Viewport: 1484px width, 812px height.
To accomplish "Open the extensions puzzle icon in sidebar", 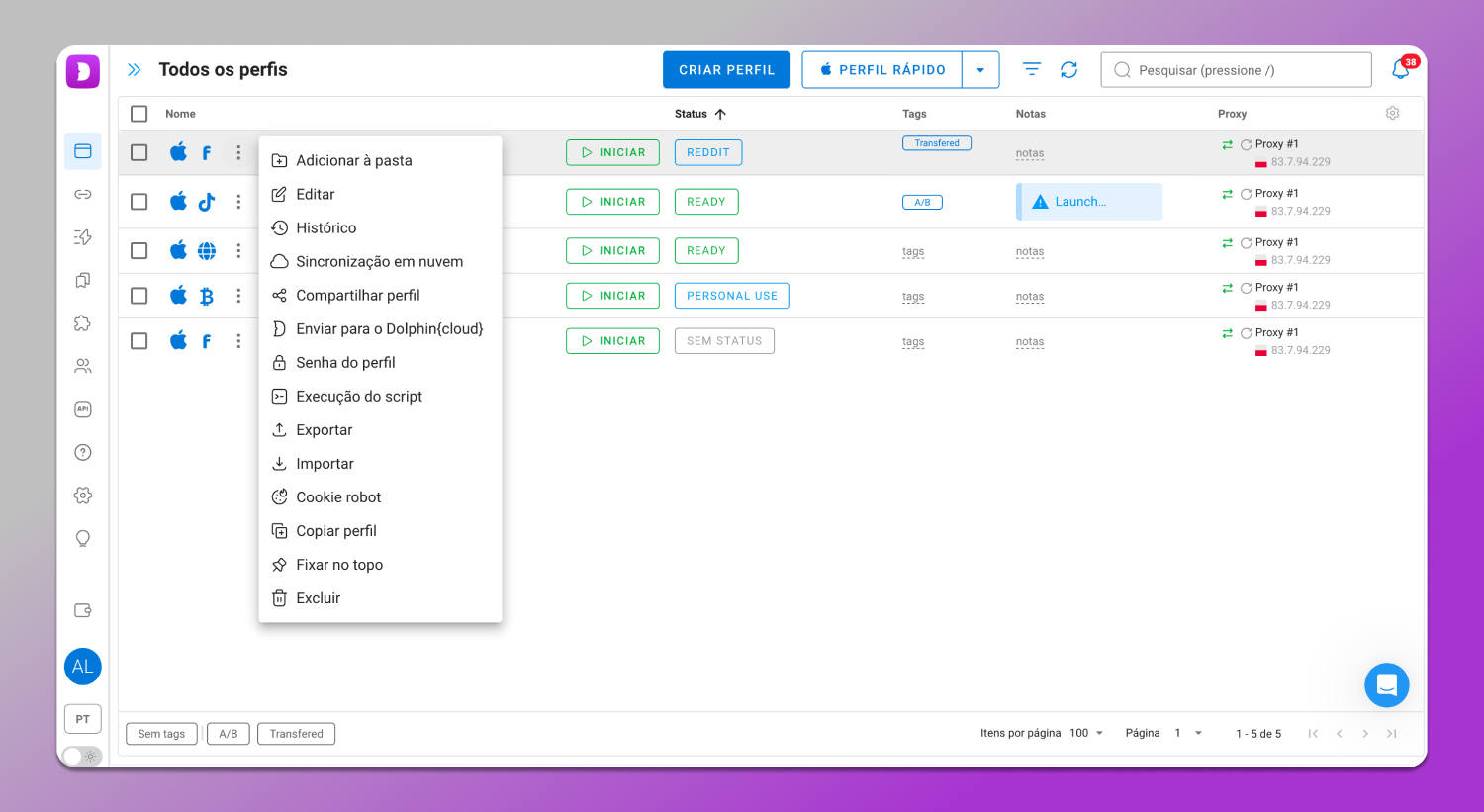I will click(83, 323).
